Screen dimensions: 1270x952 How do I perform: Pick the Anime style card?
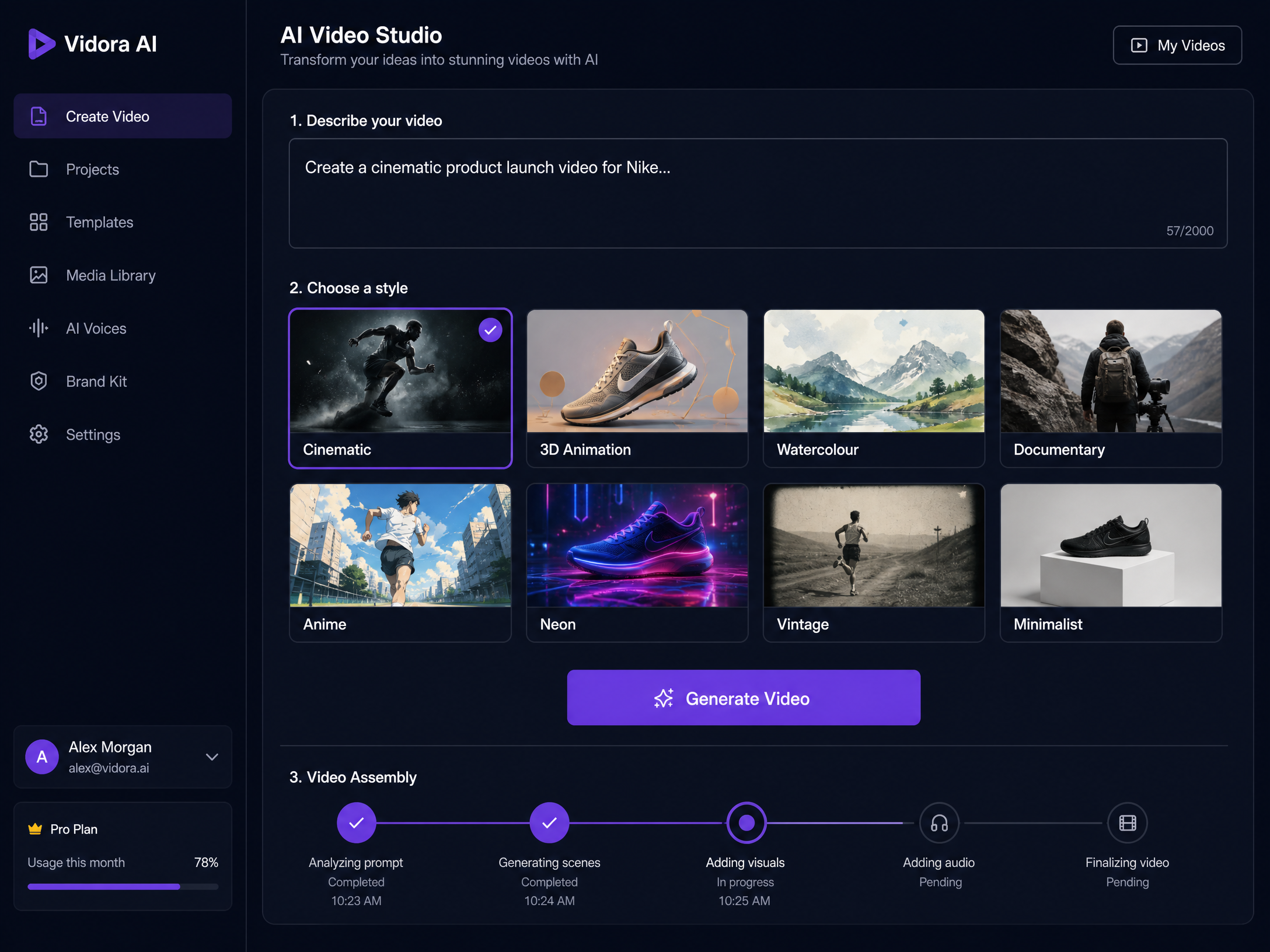coord(400,563)
